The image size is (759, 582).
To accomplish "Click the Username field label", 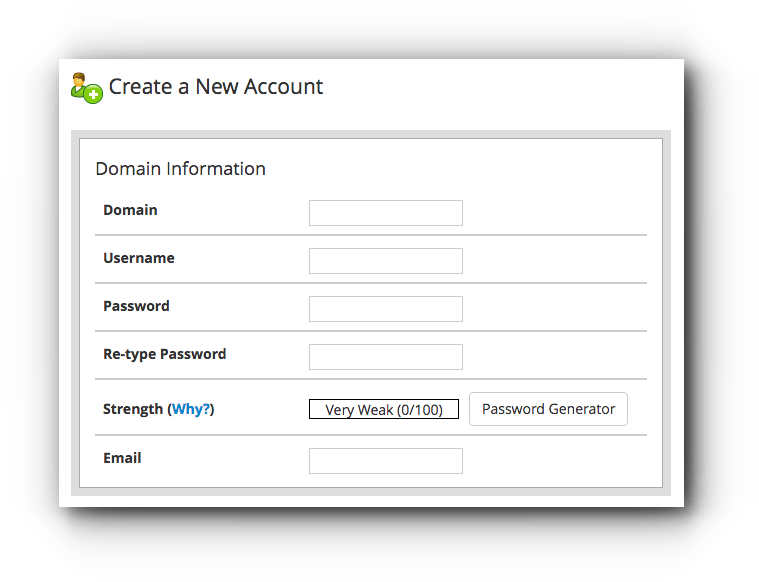I will tap(139, 258).
